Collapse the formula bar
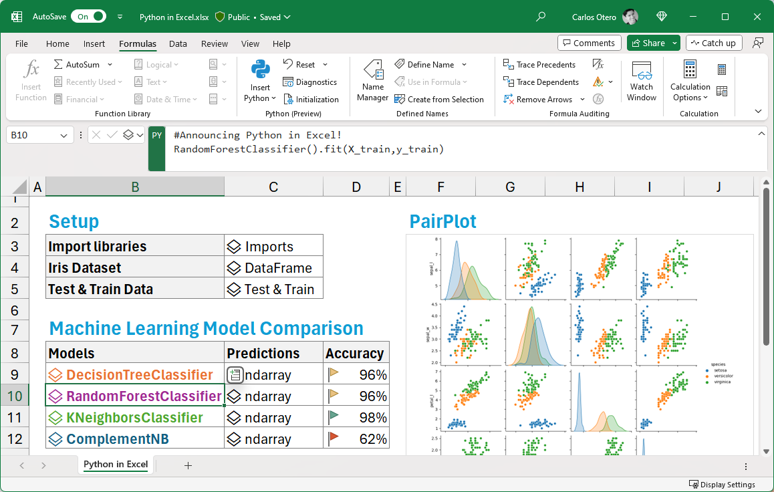Viewport: 774px width, 492px height. 761,134
